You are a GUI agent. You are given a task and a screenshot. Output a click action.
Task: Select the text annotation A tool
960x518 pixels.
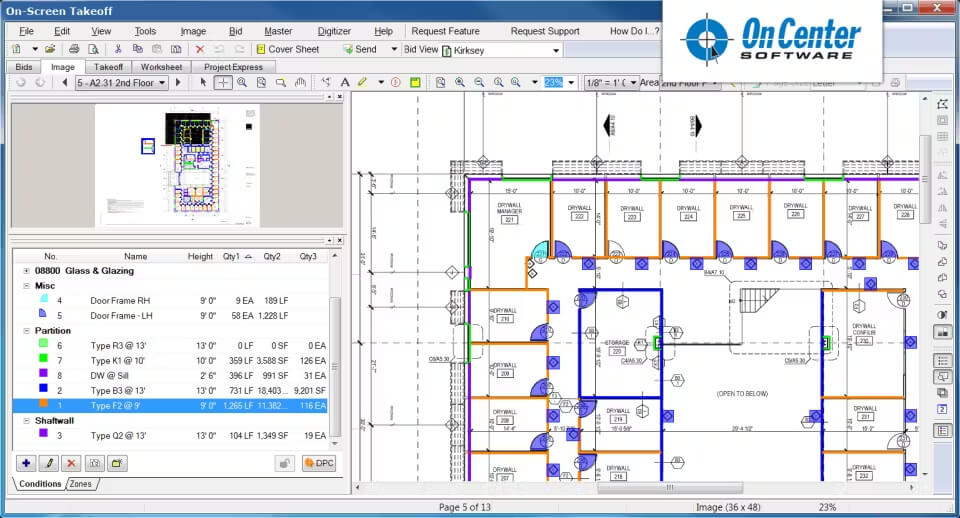click(345, 82)
